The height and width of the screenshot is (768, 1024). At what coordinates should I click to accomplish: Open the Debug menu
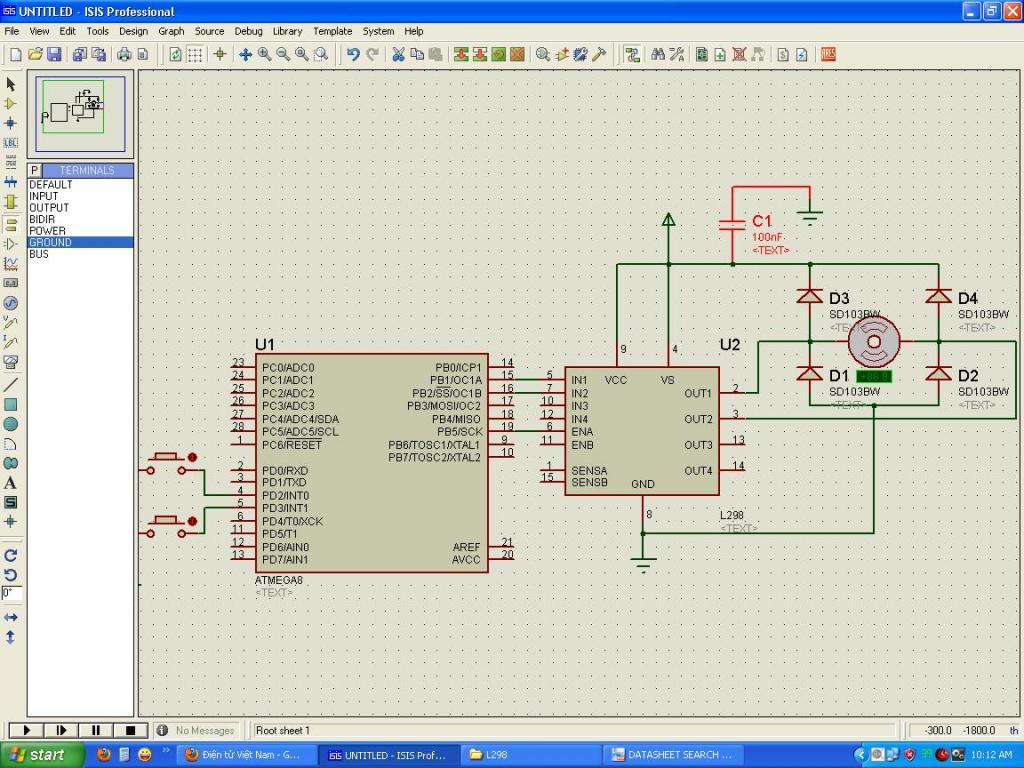click(x=248, y=31)
